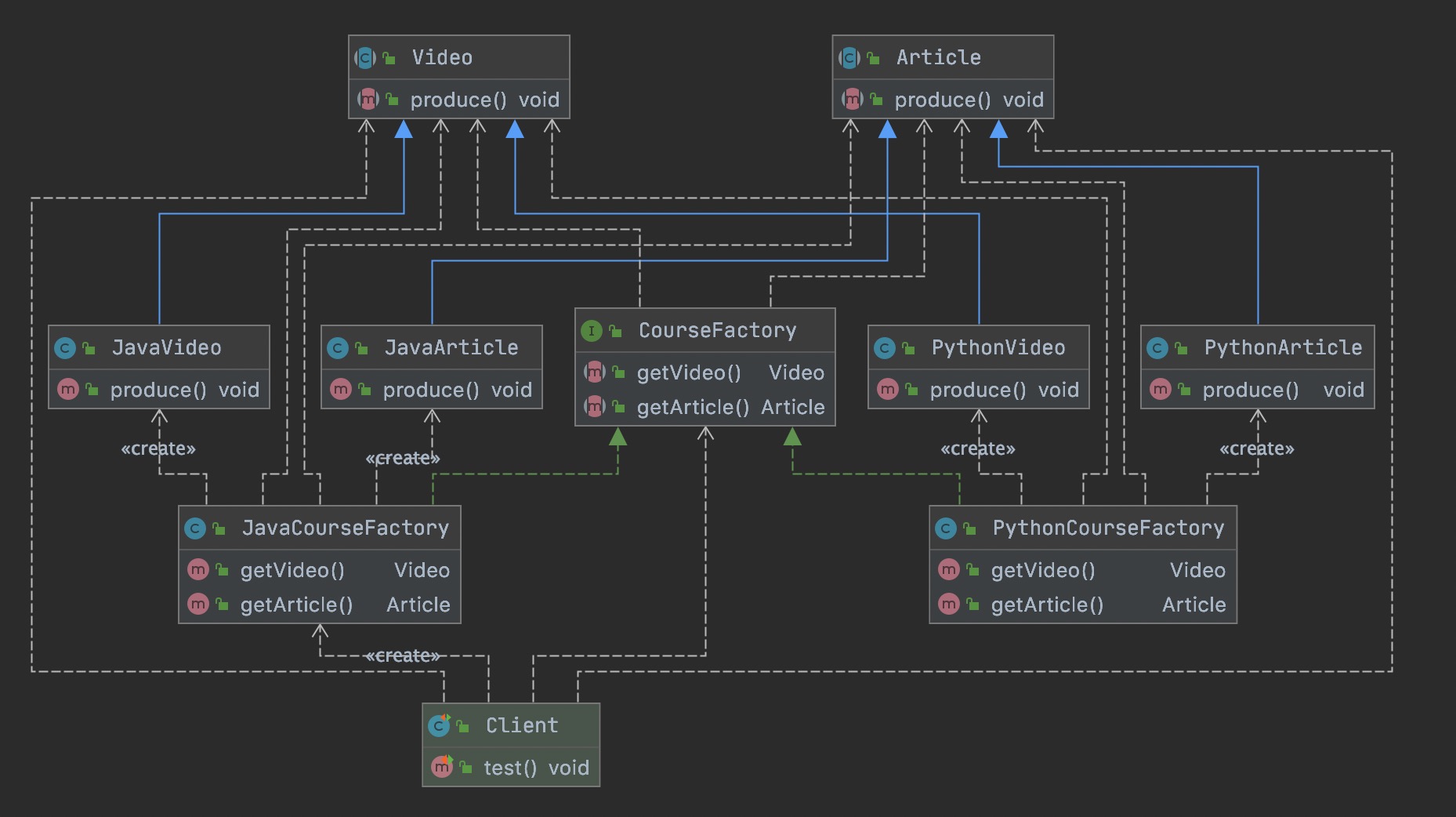Click the abstract class icon beside Article
The image size is (1456, 817).
(x=849, y=58)
